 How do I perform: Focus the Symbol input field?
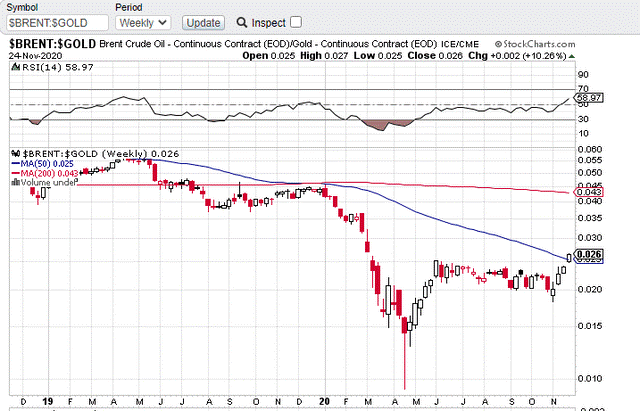[x=56, y=21]
